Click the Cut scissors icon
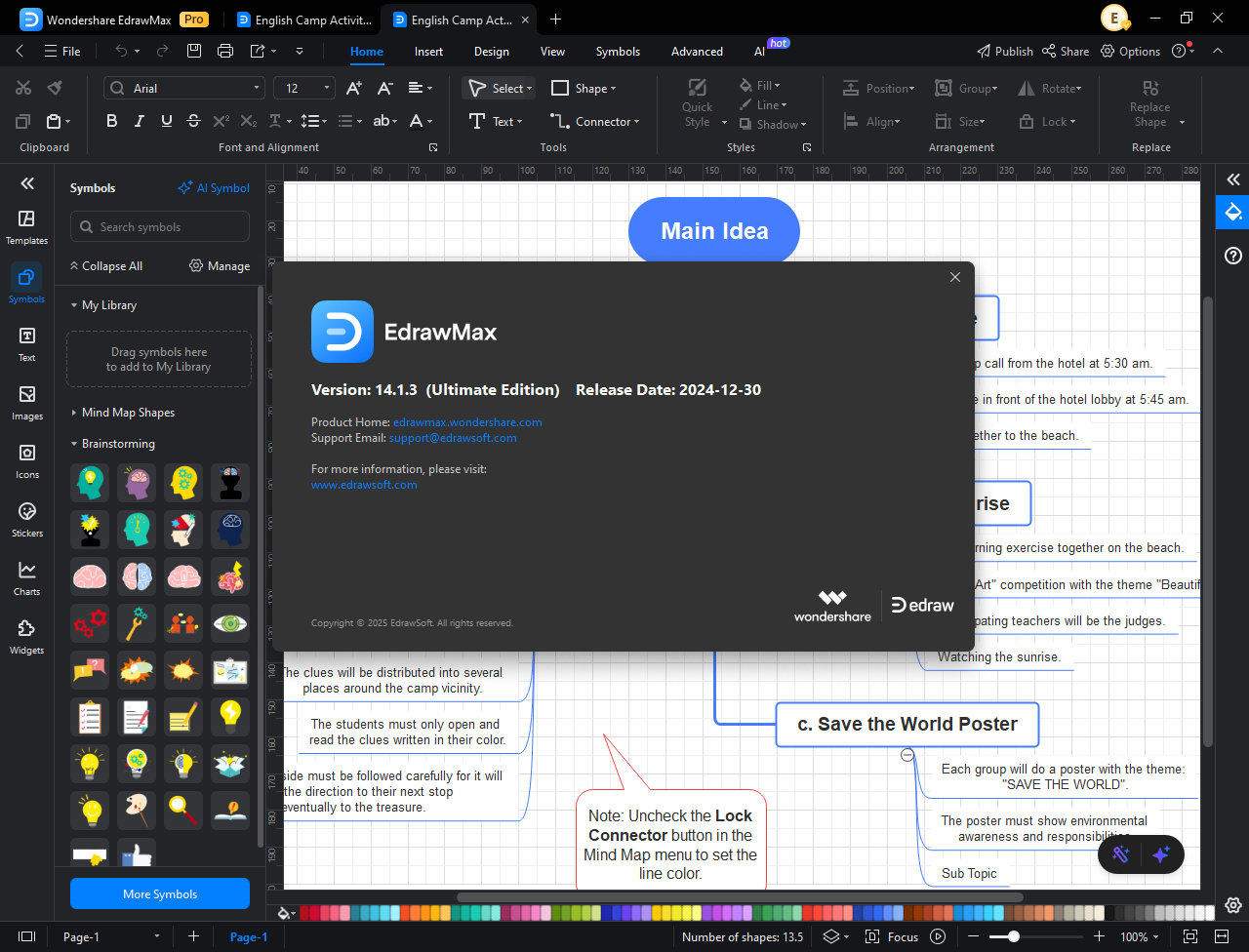This screenshot has width=1249, height=952. click(23, 88)
